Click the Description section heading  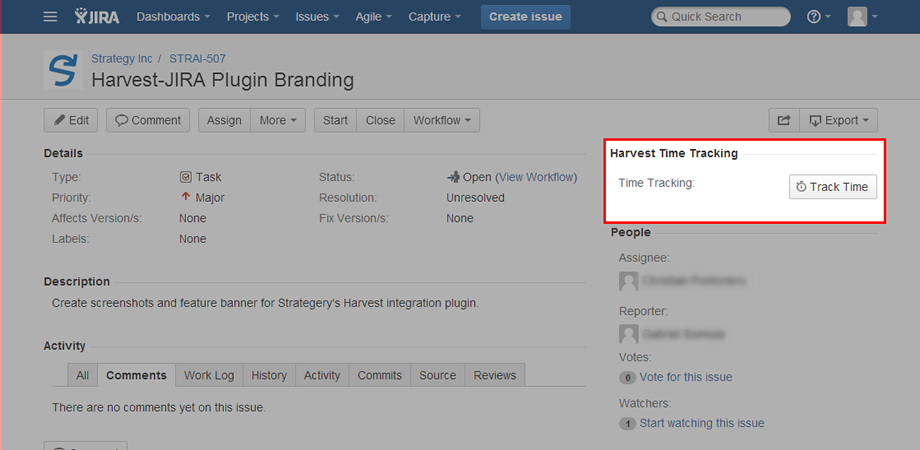point(77,282)
